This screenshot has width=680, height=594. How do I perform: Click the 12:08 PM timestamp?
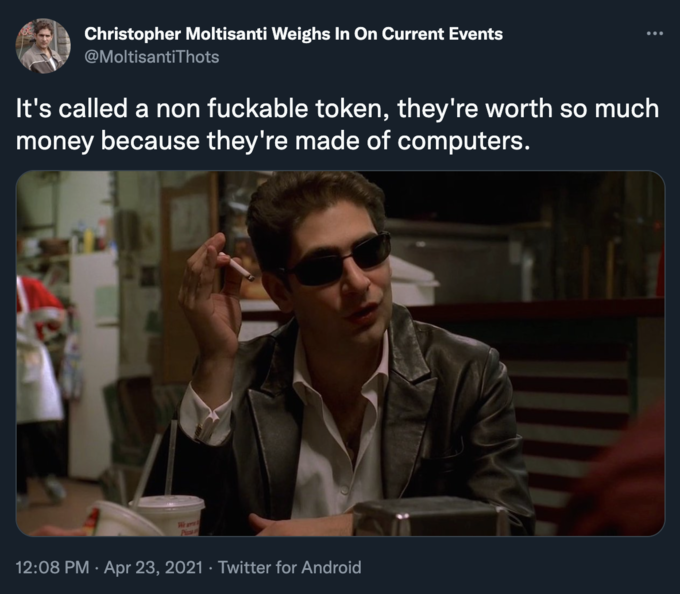click(x=52, y=567)
